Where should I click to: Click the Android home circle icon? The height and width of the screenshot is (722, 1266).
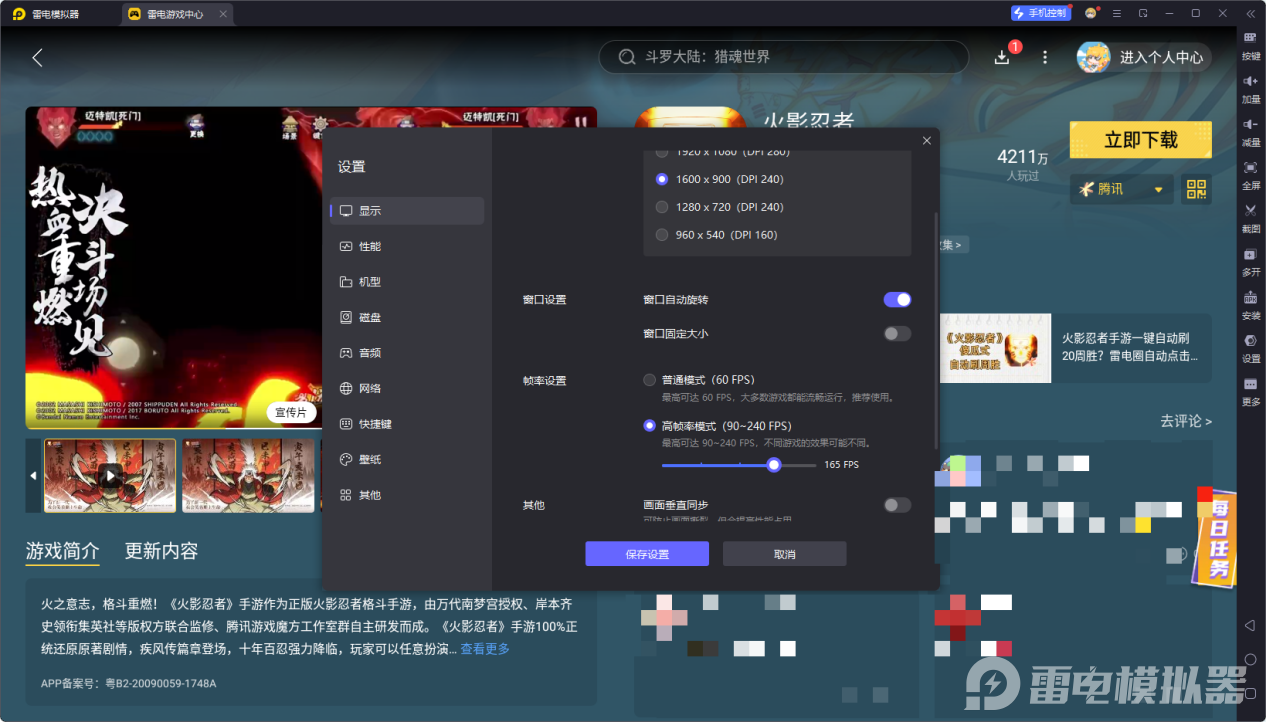(x=1250, y=660)
